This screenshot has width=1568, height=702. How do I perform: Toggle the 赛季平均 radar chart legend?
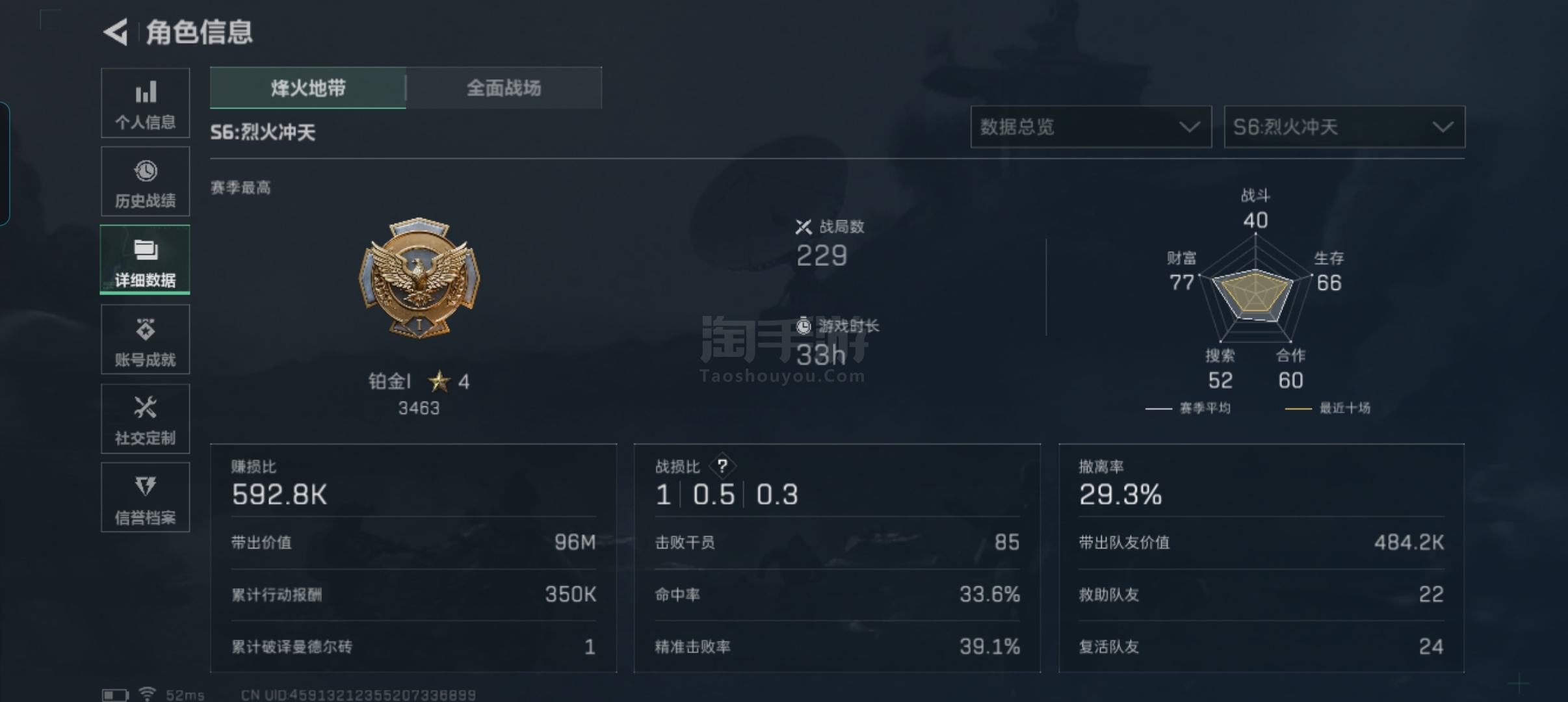(x=1188, y=408)
